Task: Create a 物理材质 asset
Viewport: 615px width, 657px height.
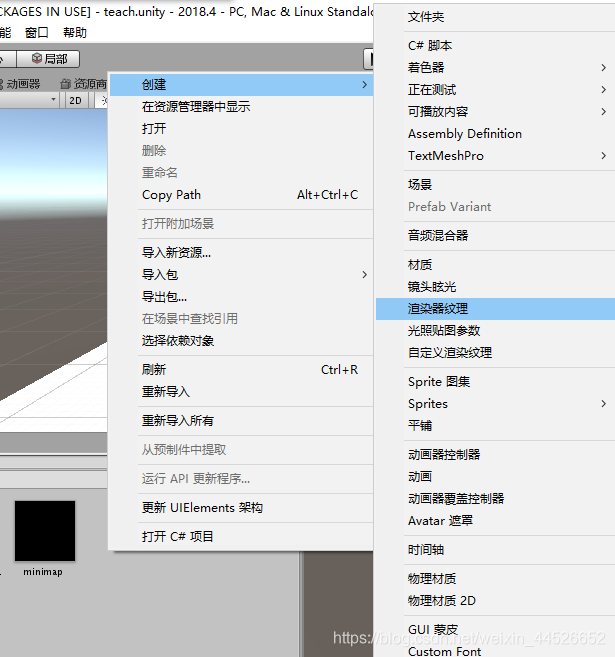Action: coord(495,579)
